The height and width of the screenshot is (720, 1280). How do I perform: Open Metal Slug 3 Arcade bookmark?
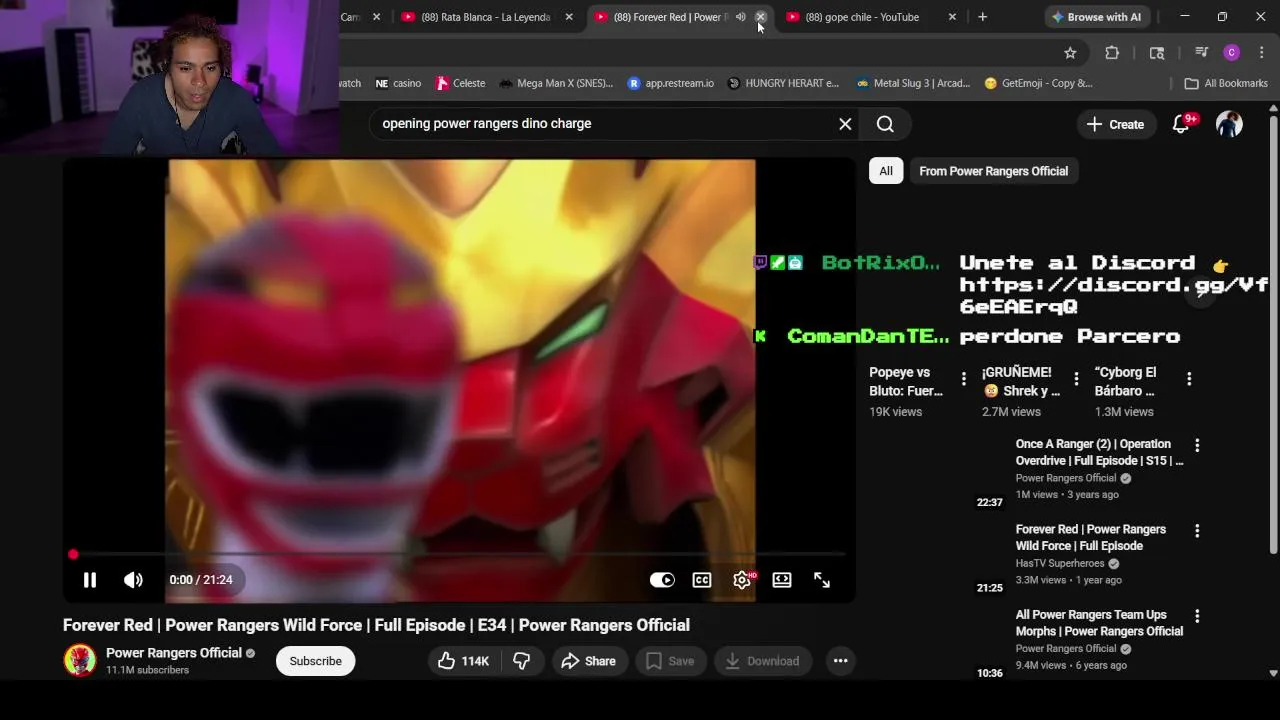click(x=912, y=83)
